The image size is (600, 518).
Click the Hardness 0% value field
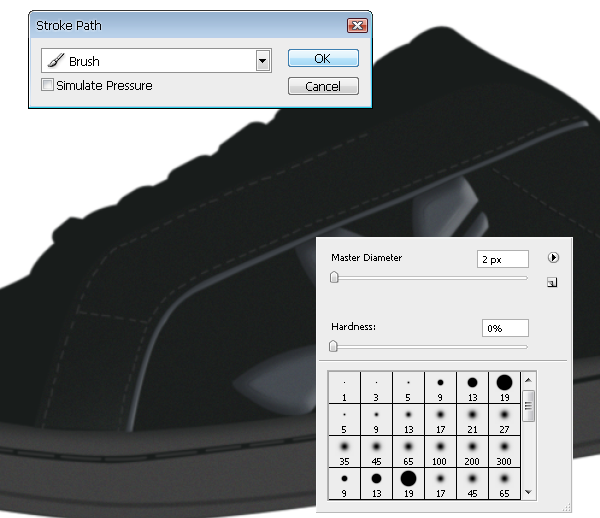505,328
